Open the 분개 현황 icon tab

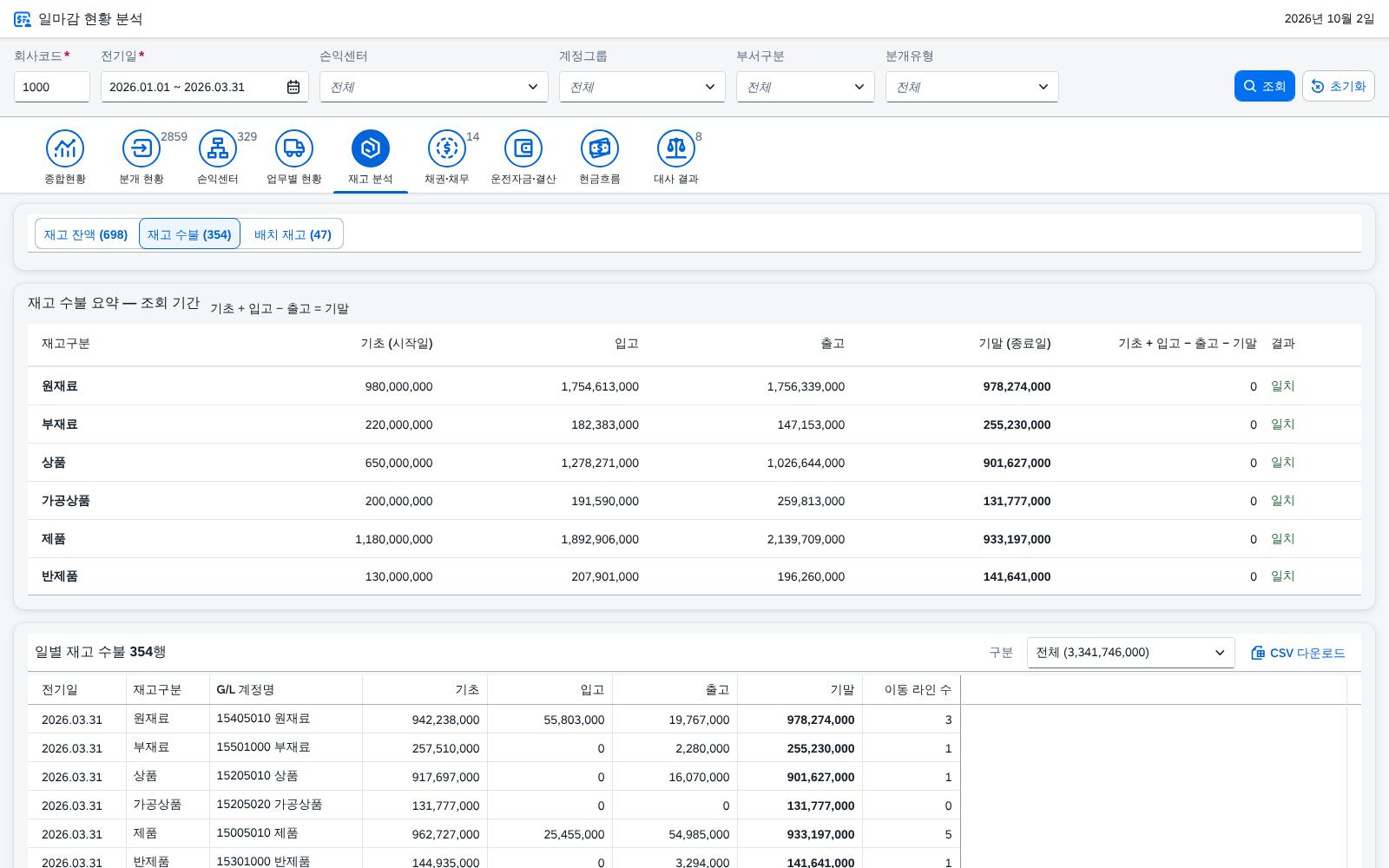pos(142,148)
